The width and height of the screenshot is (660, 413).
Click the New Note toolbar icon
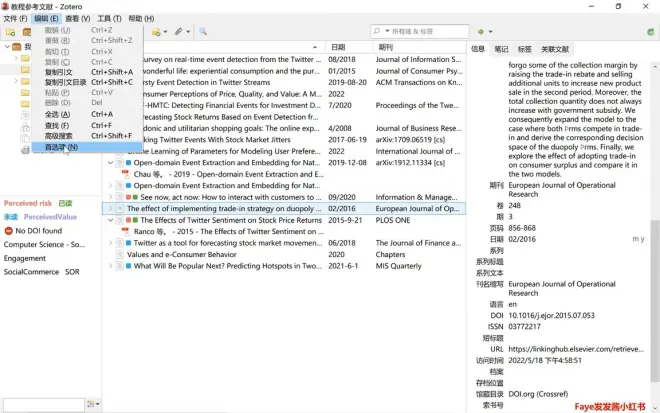tap(156, 32)
